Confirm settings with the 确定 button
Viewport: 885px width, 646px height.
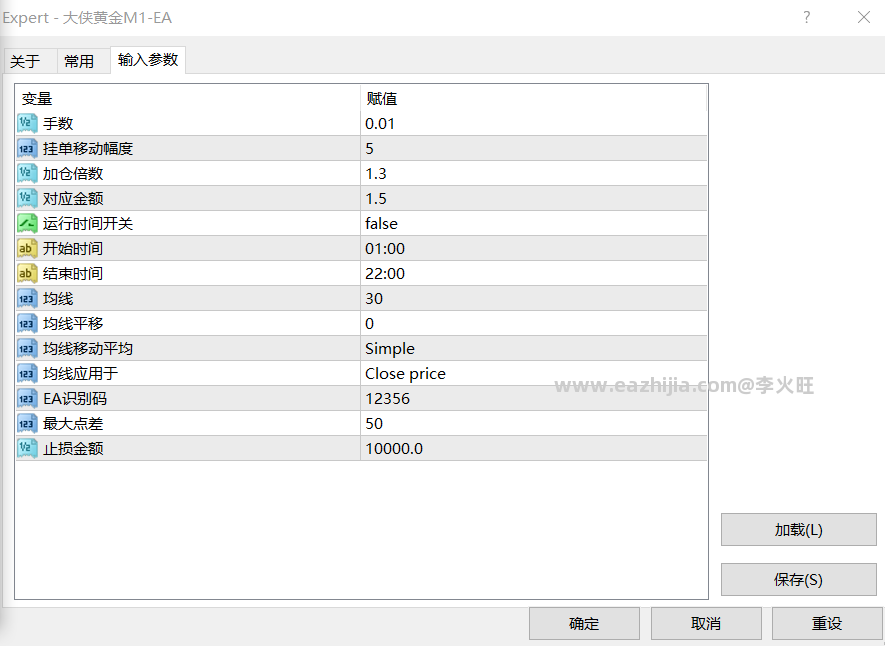click(584, 623)
